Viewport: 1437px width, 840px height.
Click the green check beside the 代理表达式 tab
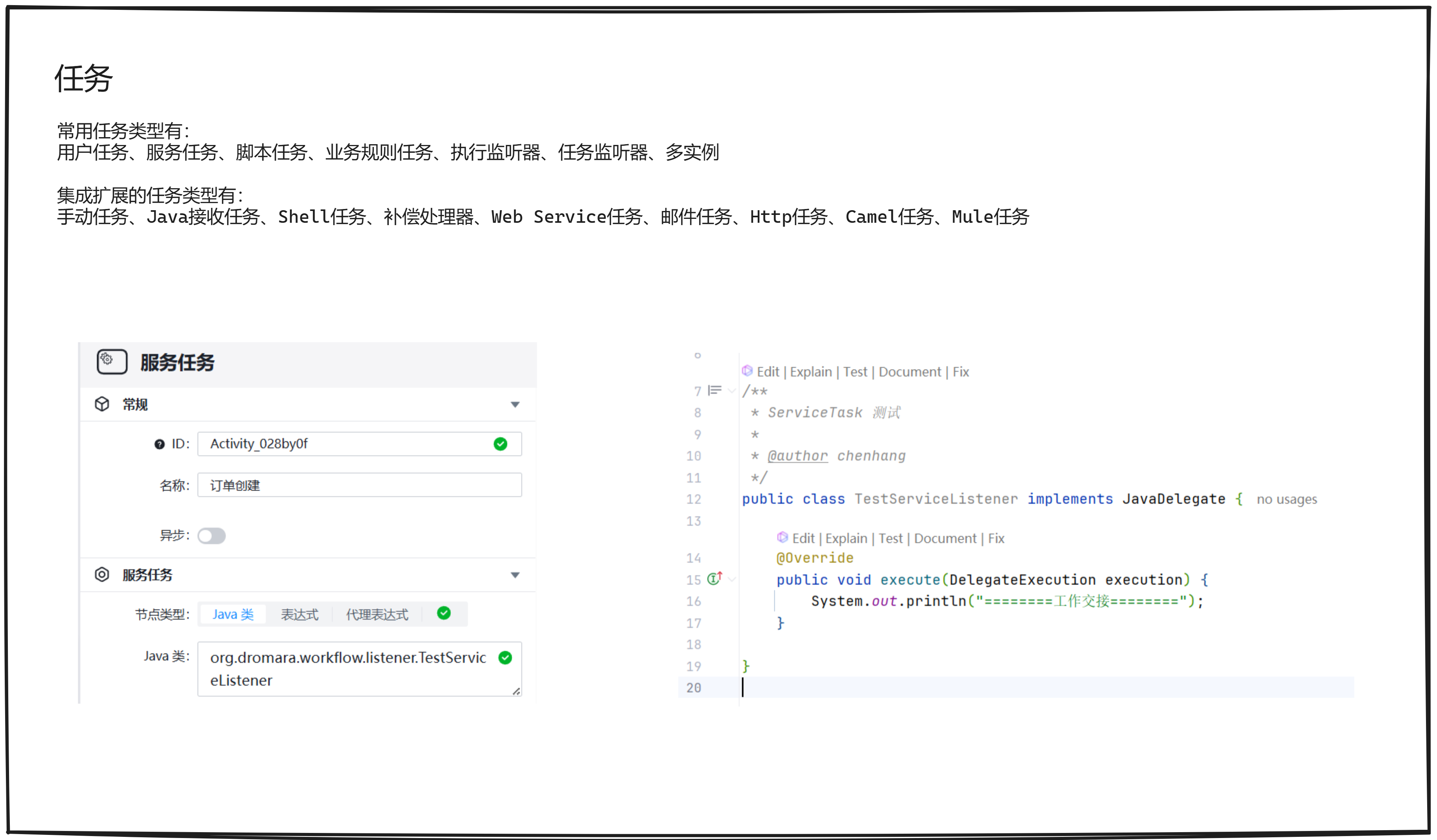pos(444,613)
